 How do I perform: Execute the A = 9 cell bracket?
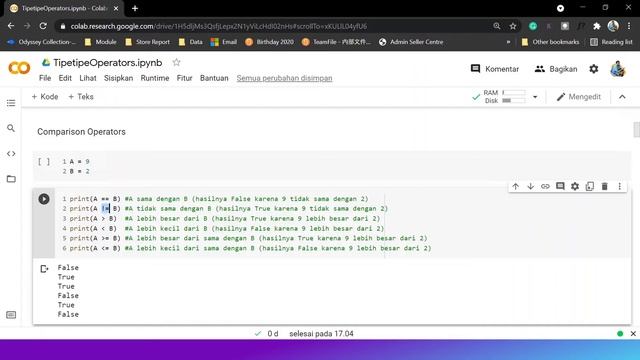point(44,162)
